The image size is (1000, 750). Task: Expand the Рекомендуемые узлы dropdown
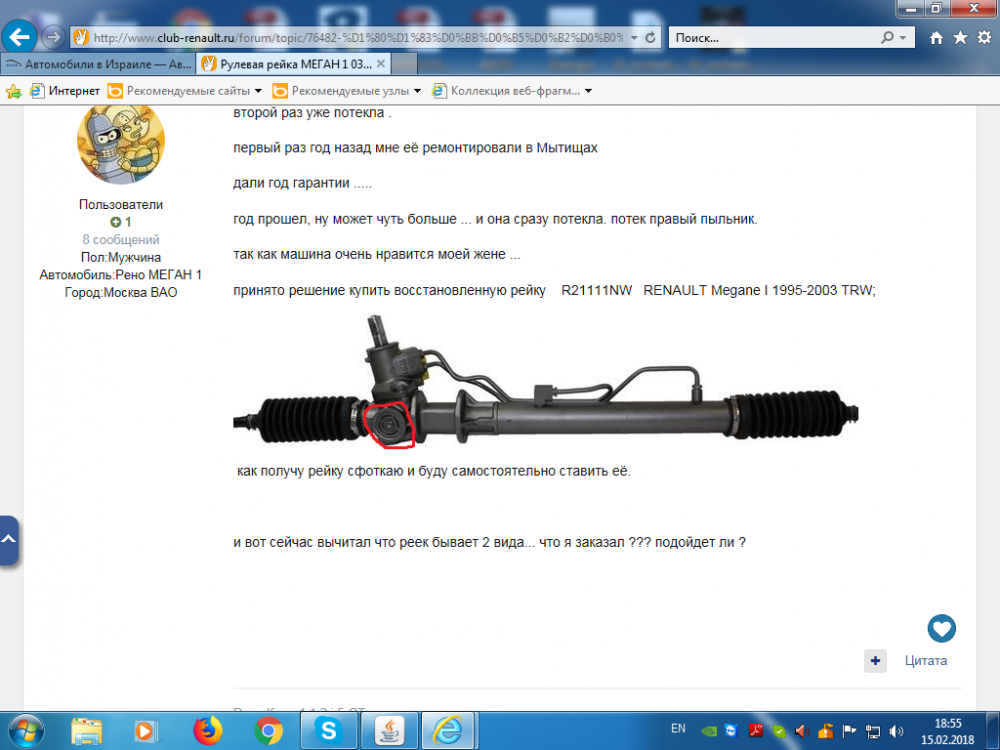(417, 91)
